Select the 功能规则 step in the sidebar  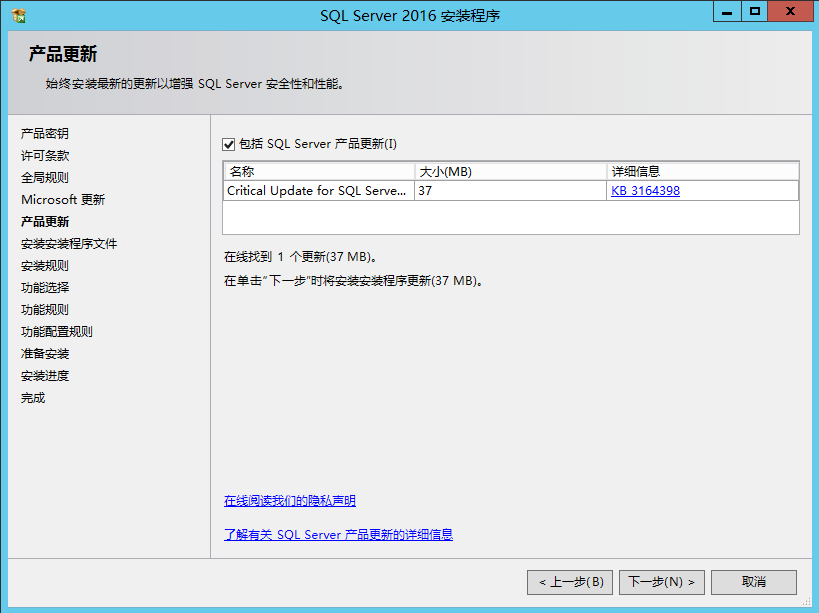click(45, 310)
